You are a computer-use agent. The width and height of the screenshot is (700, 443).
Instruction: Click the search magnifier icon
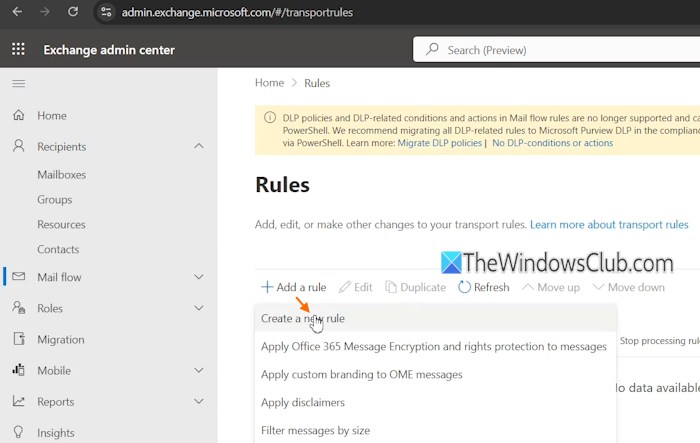[x=432, y=49]
